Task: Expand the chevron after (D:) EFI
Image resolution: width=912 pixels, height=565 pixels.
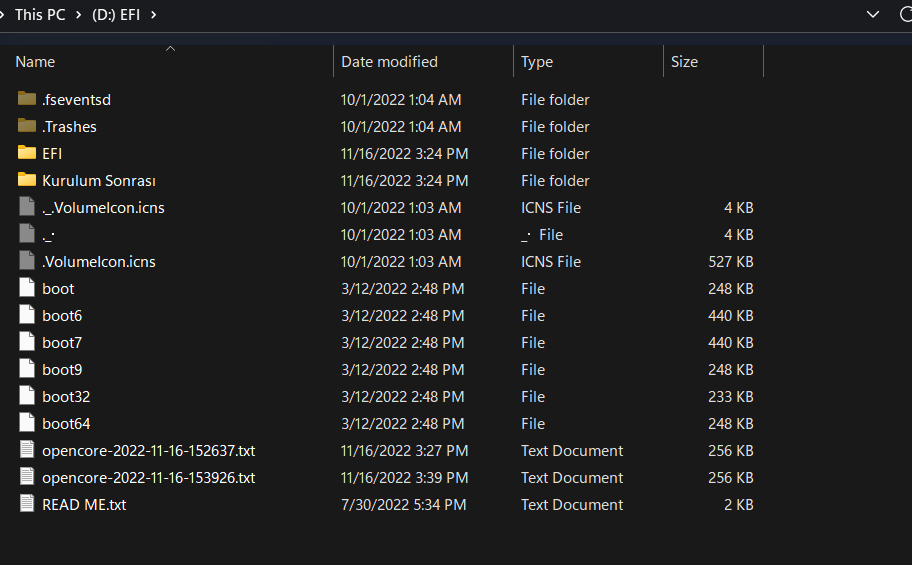Action: (153, 15)
